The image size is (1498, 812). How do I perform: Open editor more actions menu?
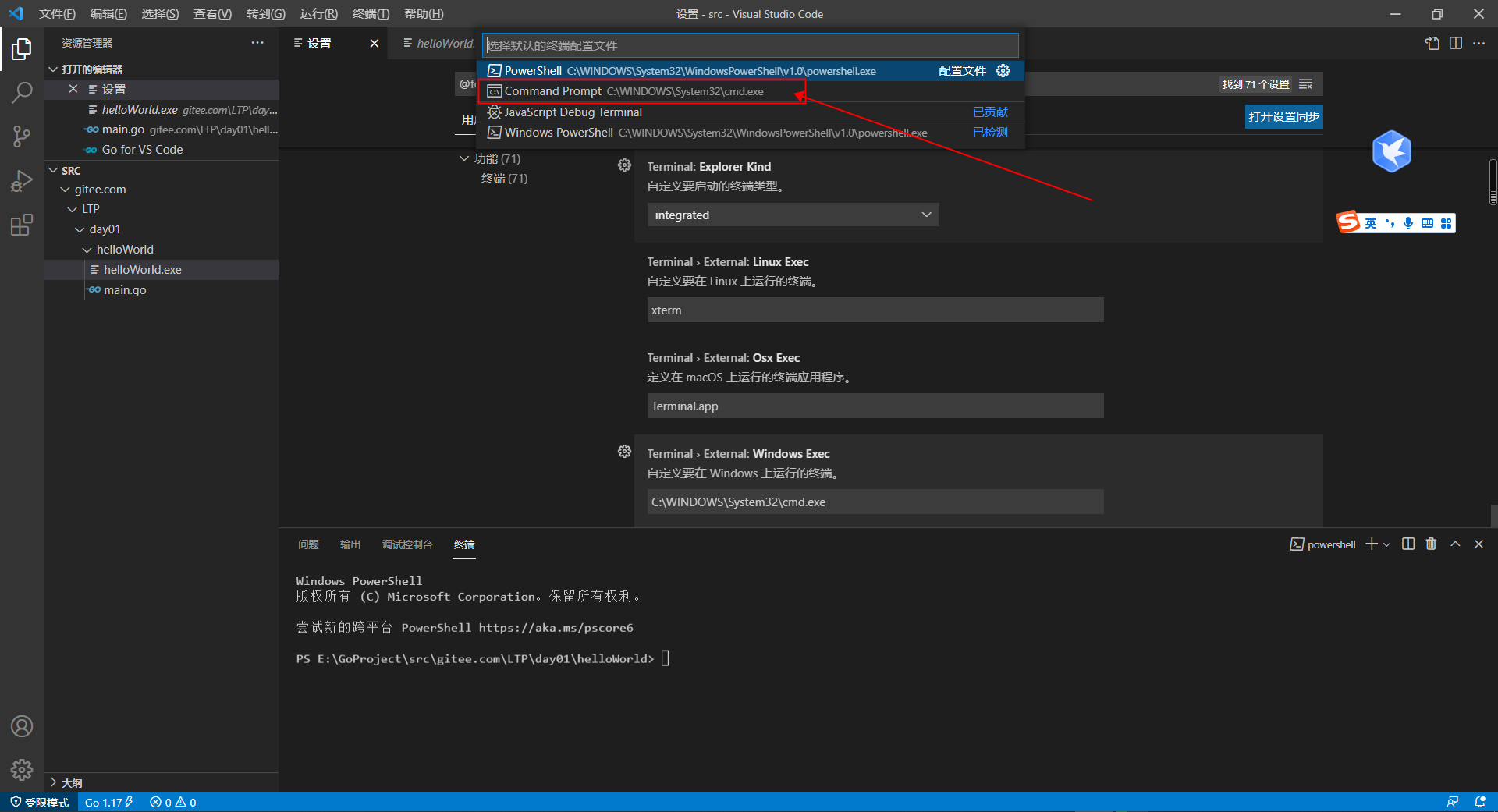1479,44
